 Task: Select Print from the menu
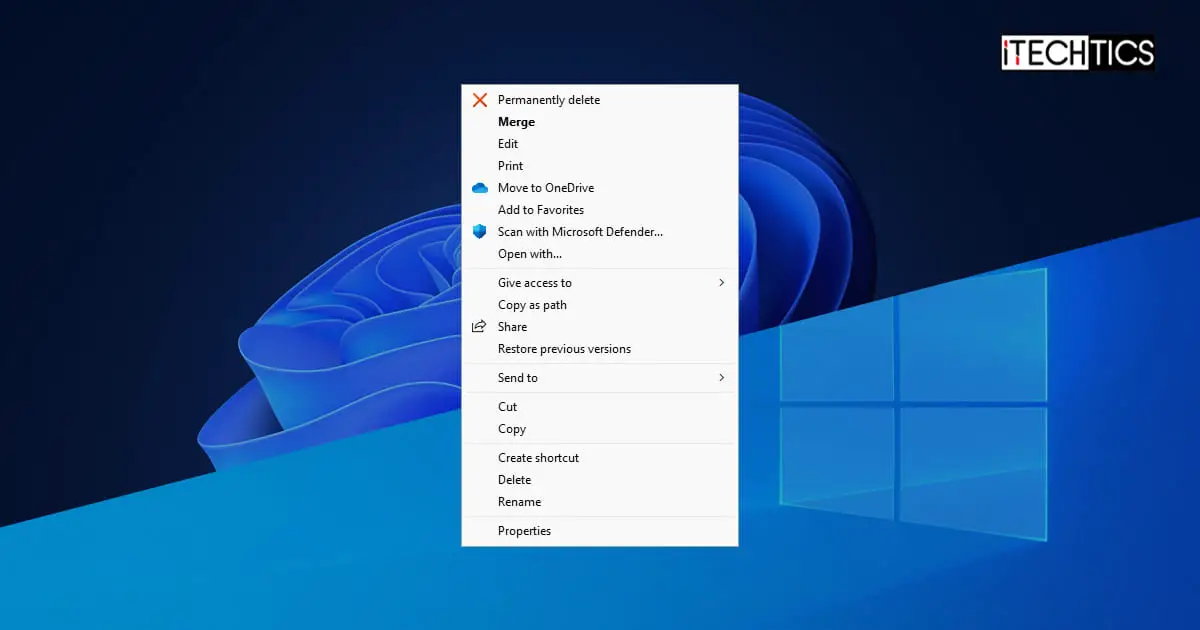coord(600,166)
